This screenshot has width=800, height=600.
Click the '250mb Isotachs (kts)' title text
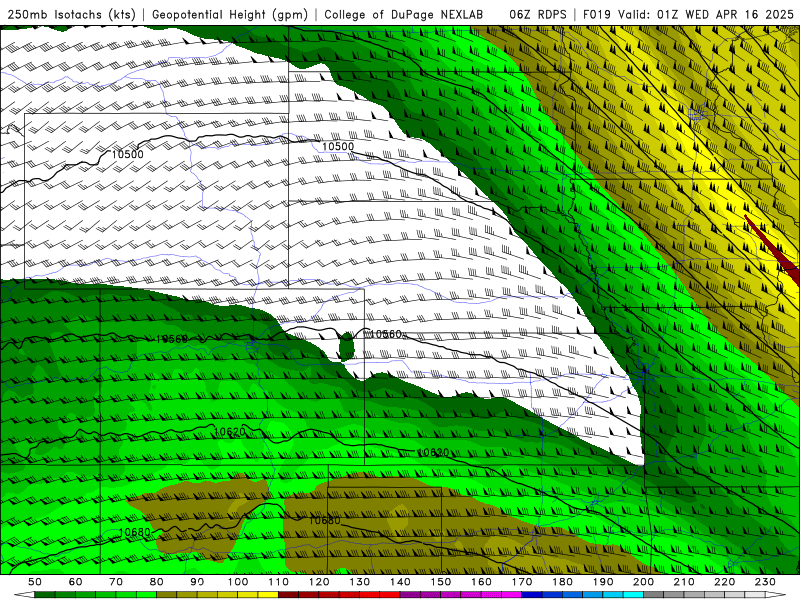point(72,15)
